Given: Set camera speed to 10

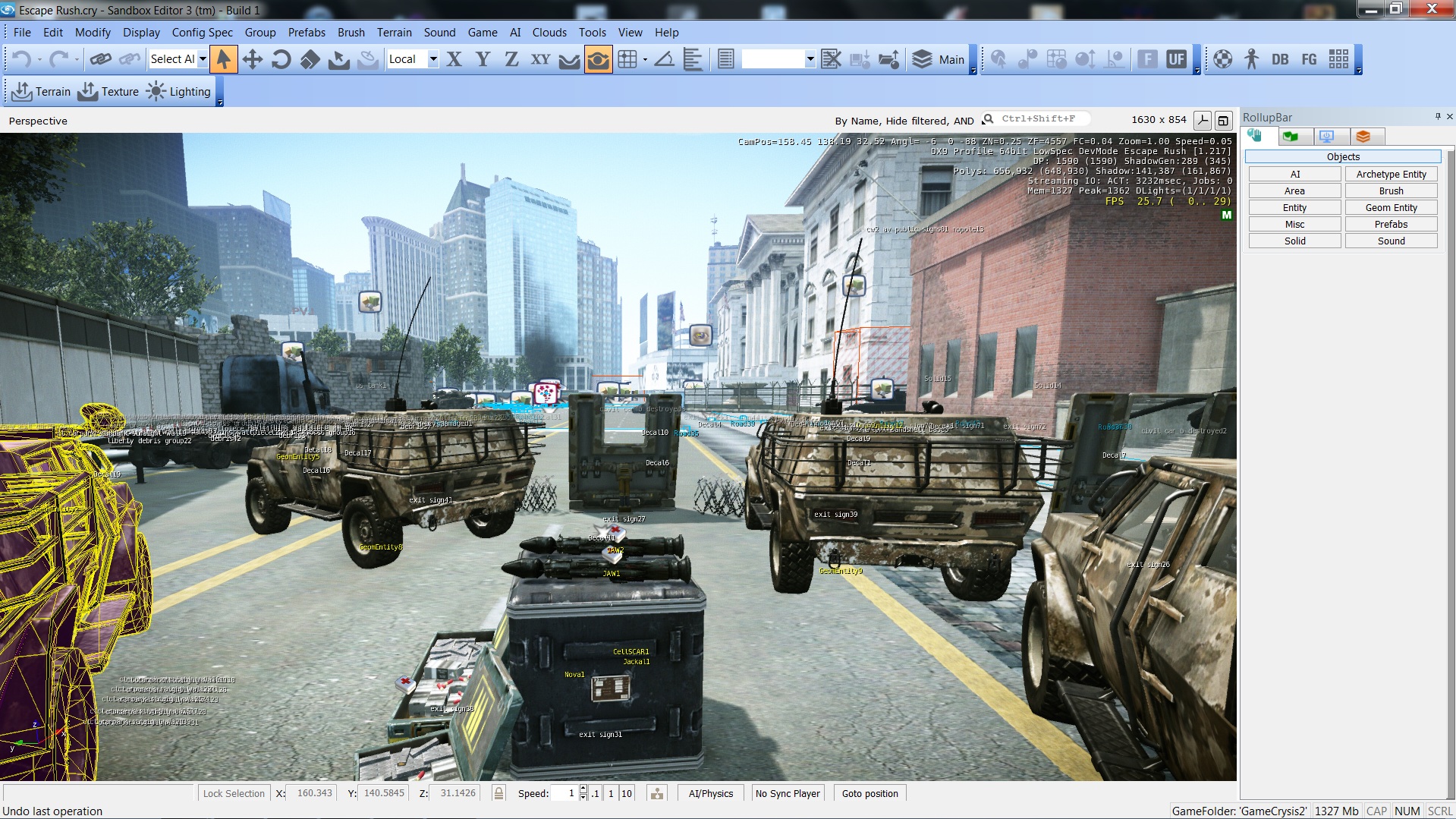Looking at the screenshot, I should [x=626, y=794].
